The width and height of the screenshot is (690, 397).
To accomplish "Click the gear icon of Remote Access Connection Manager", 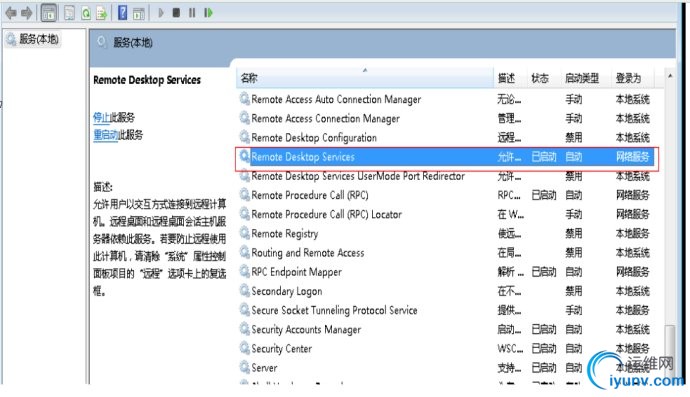I will pos(244,118).
